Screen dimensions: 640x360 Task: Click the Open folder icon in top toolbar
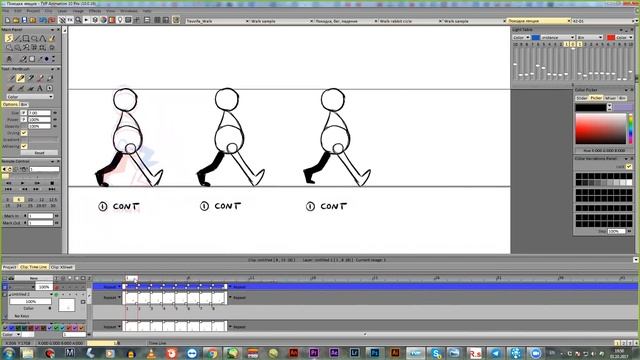click(16, 20)
